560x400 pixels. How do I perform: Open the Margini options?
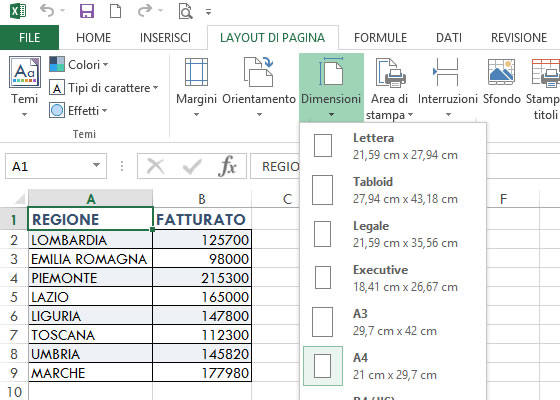pos(196,87)
